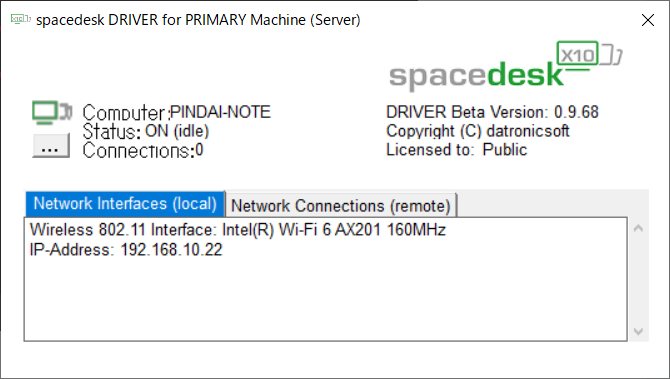Click the DRIVER Beta Version 0.9.68 text
670x379 pixels.
click(x=492, y=112)
